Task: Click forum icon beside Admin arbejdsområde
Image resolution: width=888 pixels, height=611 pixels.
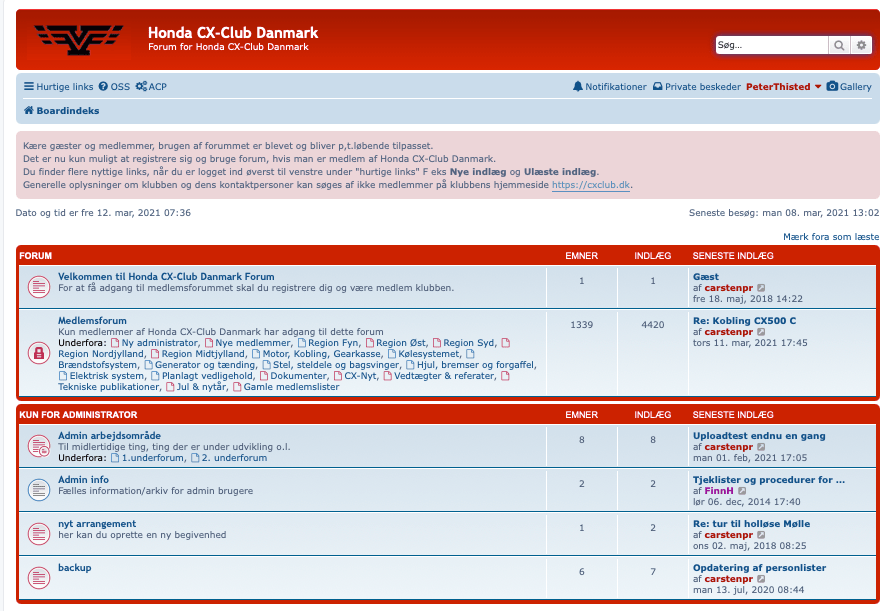Action: [x=39, y=446]
